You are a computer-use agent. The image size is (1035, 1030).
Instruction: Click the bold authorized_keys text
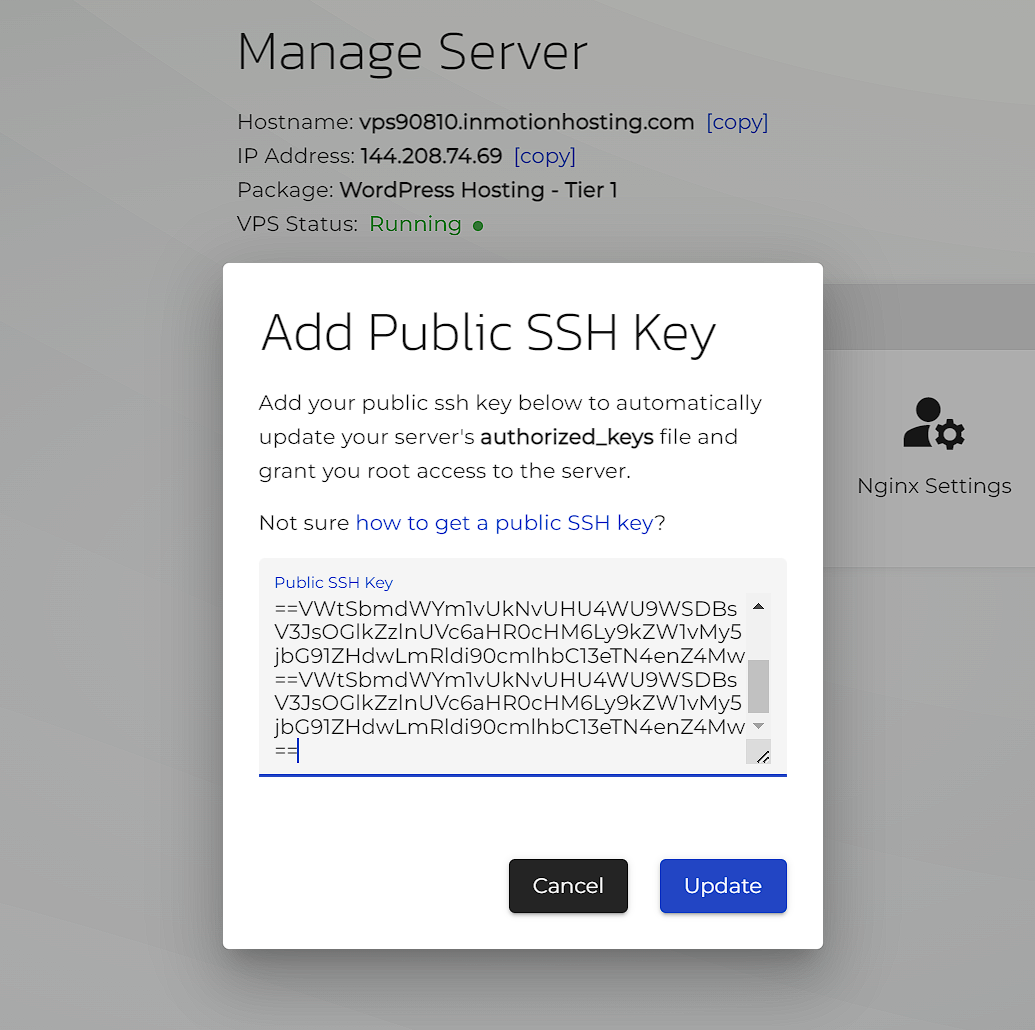[567, 437]
